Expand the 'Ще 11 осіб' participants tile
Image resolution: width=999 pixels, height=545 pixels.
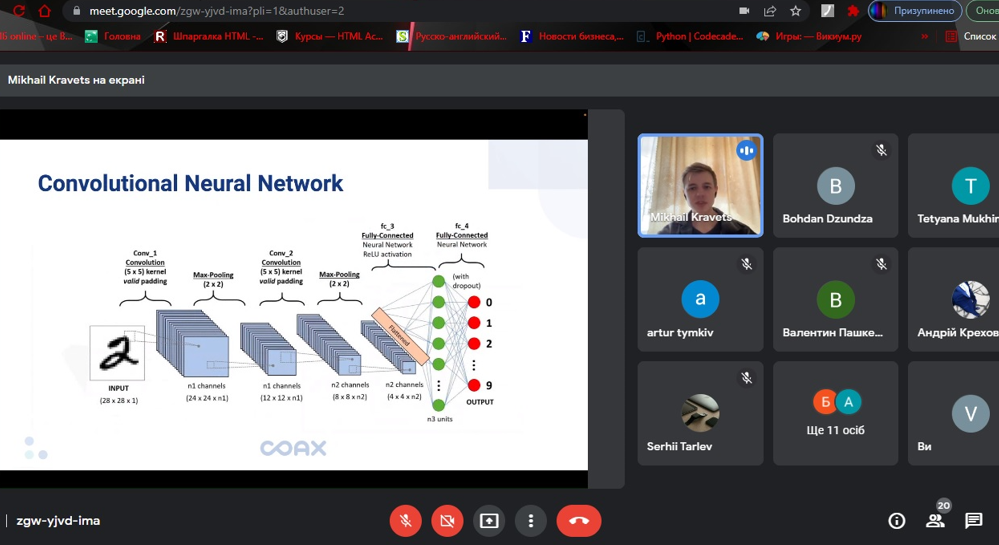835,414
